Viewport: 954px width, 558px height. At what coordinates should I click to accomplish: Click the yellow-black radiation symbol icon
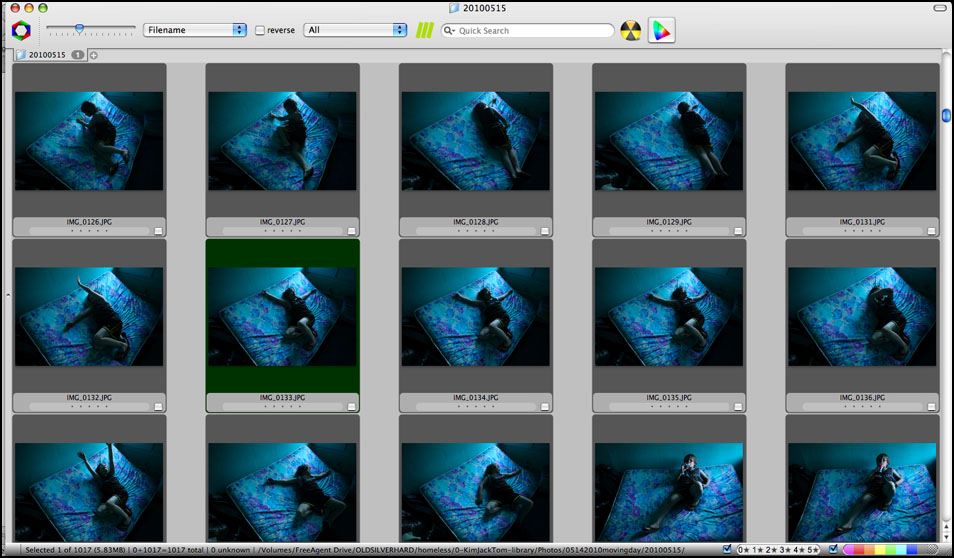tap(630, 30)
